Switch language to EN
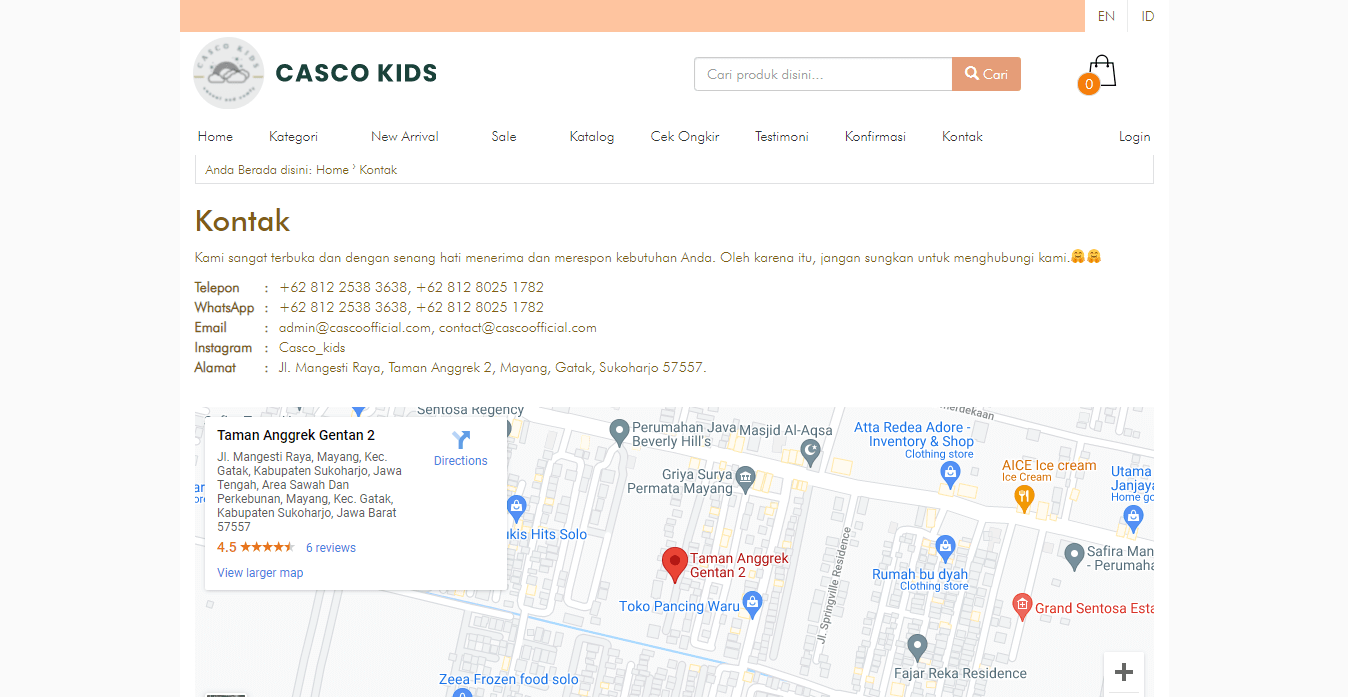 pos(1106,16)
